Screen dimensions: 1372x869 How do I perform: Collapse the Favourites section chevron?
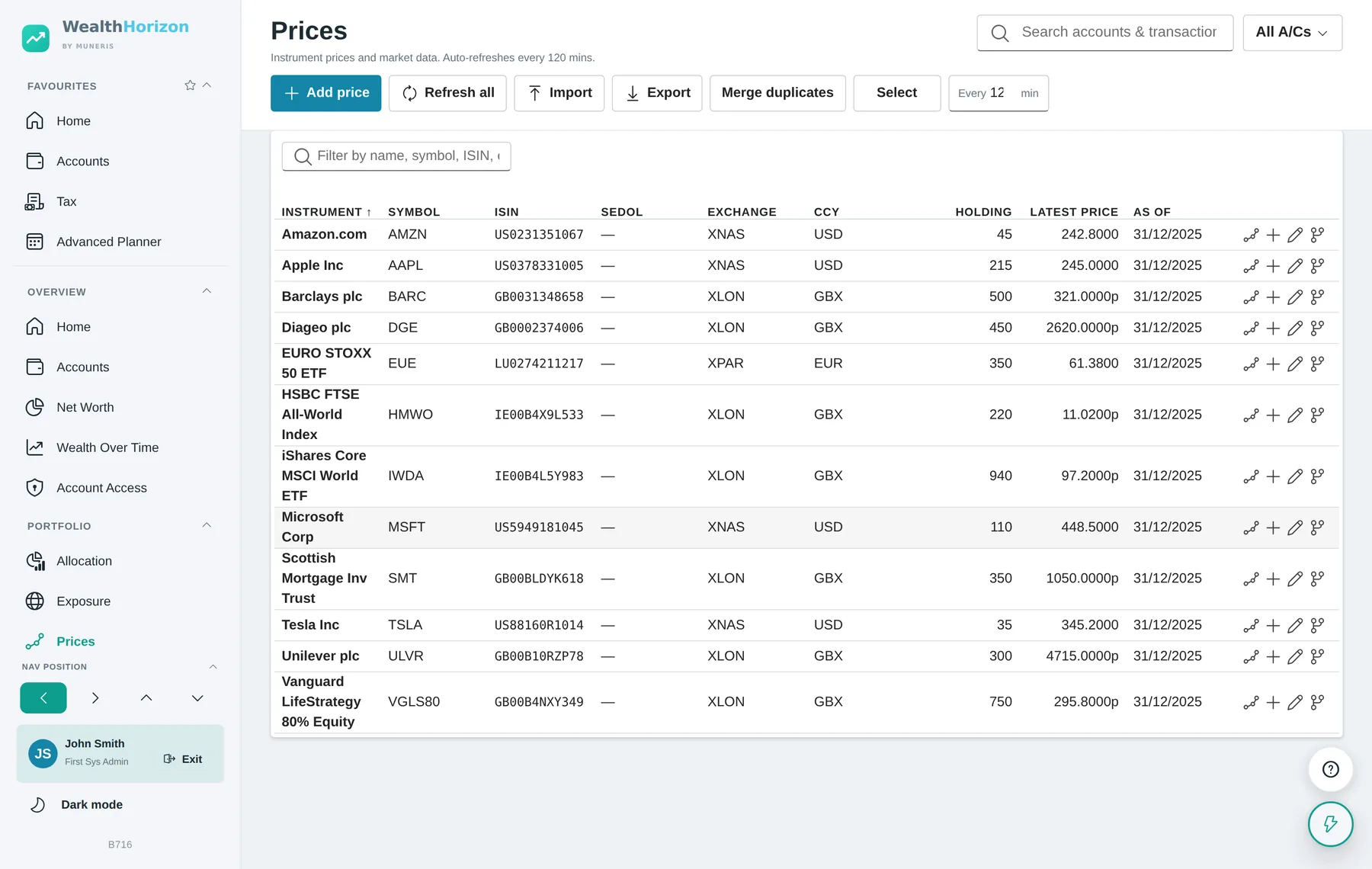207,85
